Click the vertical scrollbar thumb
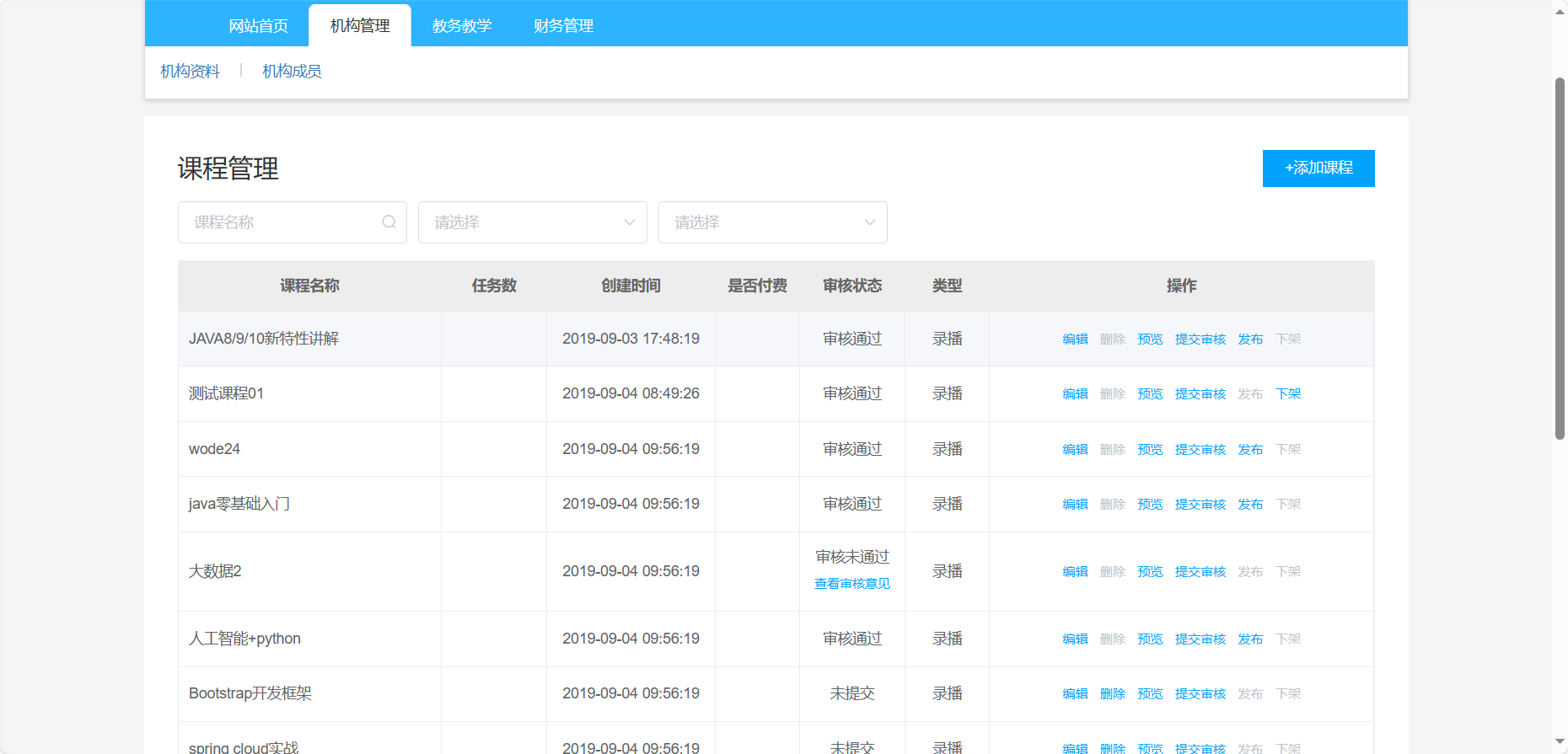Image resolution: width=1568 pixels, height=754 pixels. pyautogui.click(x=1560, y=259)
